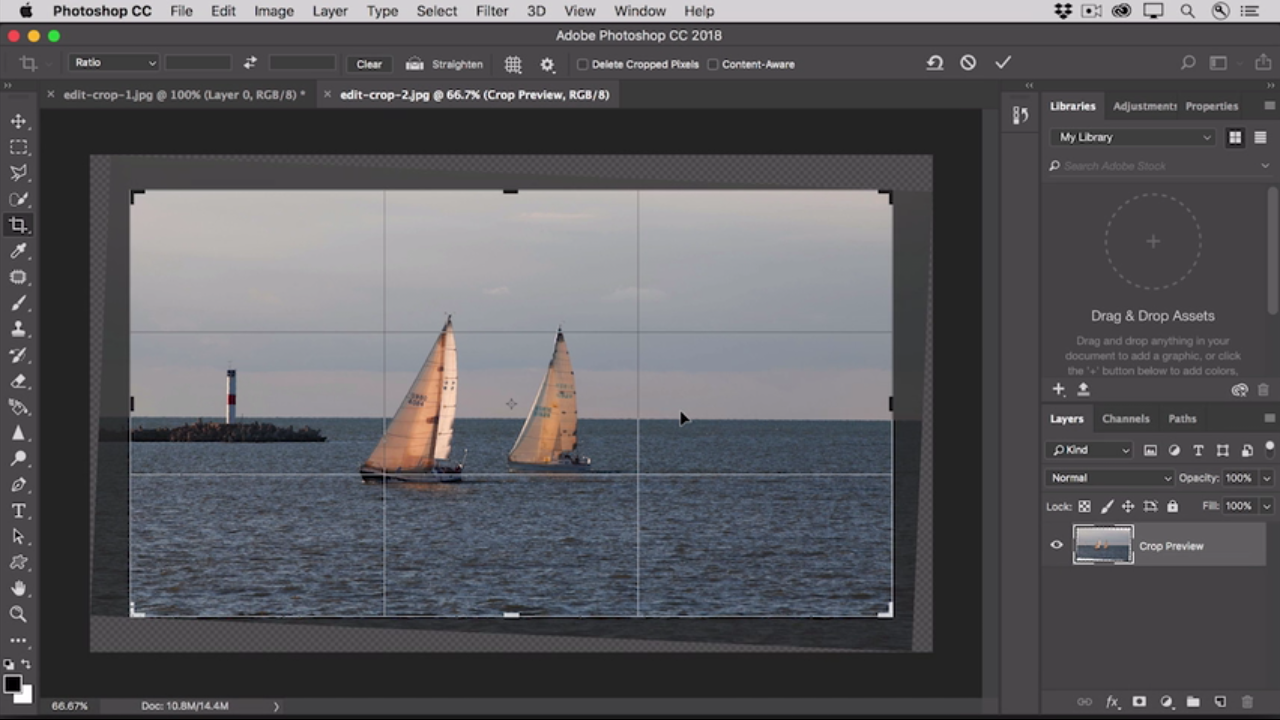This screenshot has height=720, width=1280.
Task: Open the Ratio preset dropdown
Action: (114, 63)
